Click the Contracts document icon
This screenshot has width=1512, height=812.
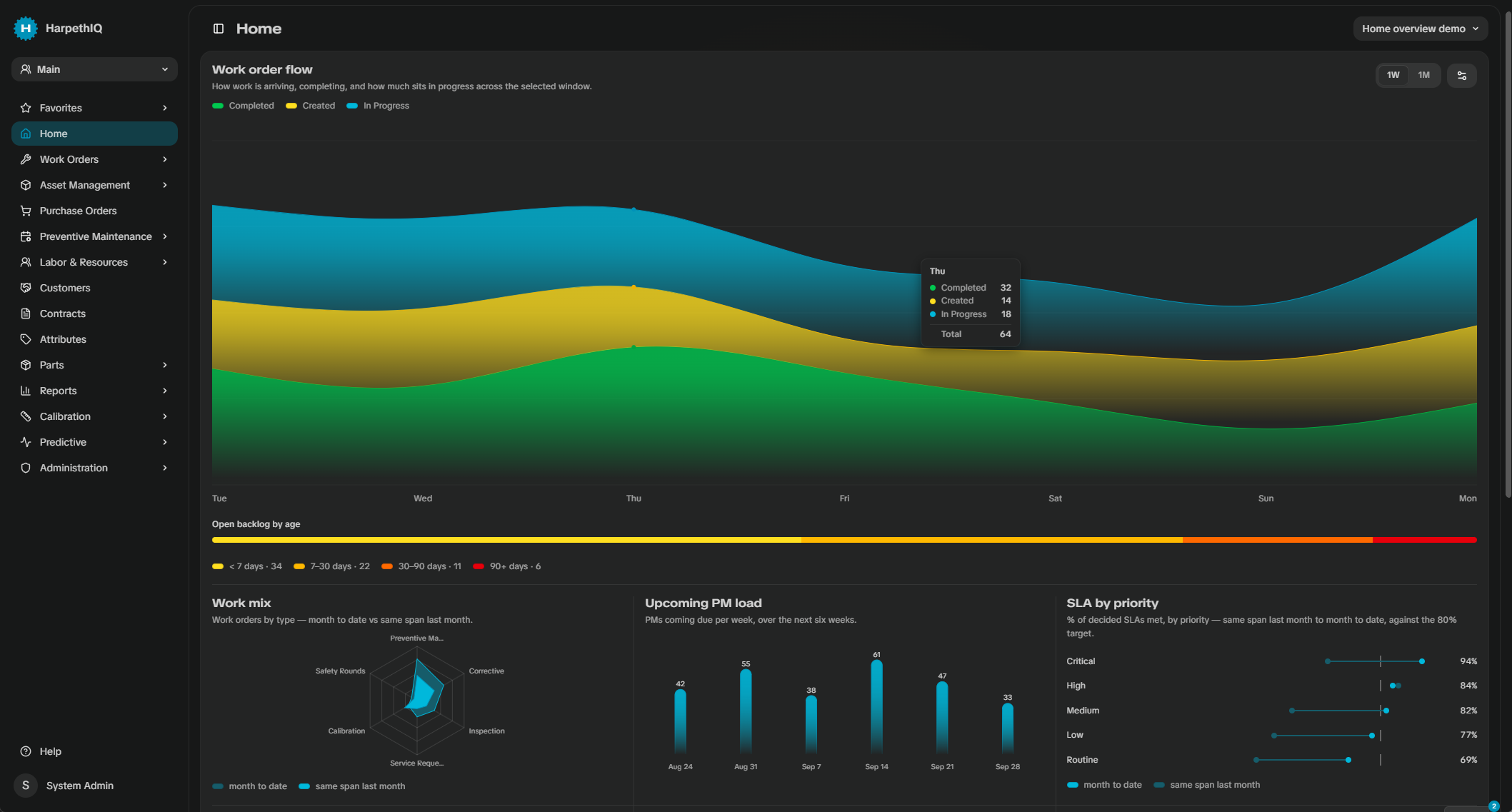pyautogui.click(x=26, y=314)
